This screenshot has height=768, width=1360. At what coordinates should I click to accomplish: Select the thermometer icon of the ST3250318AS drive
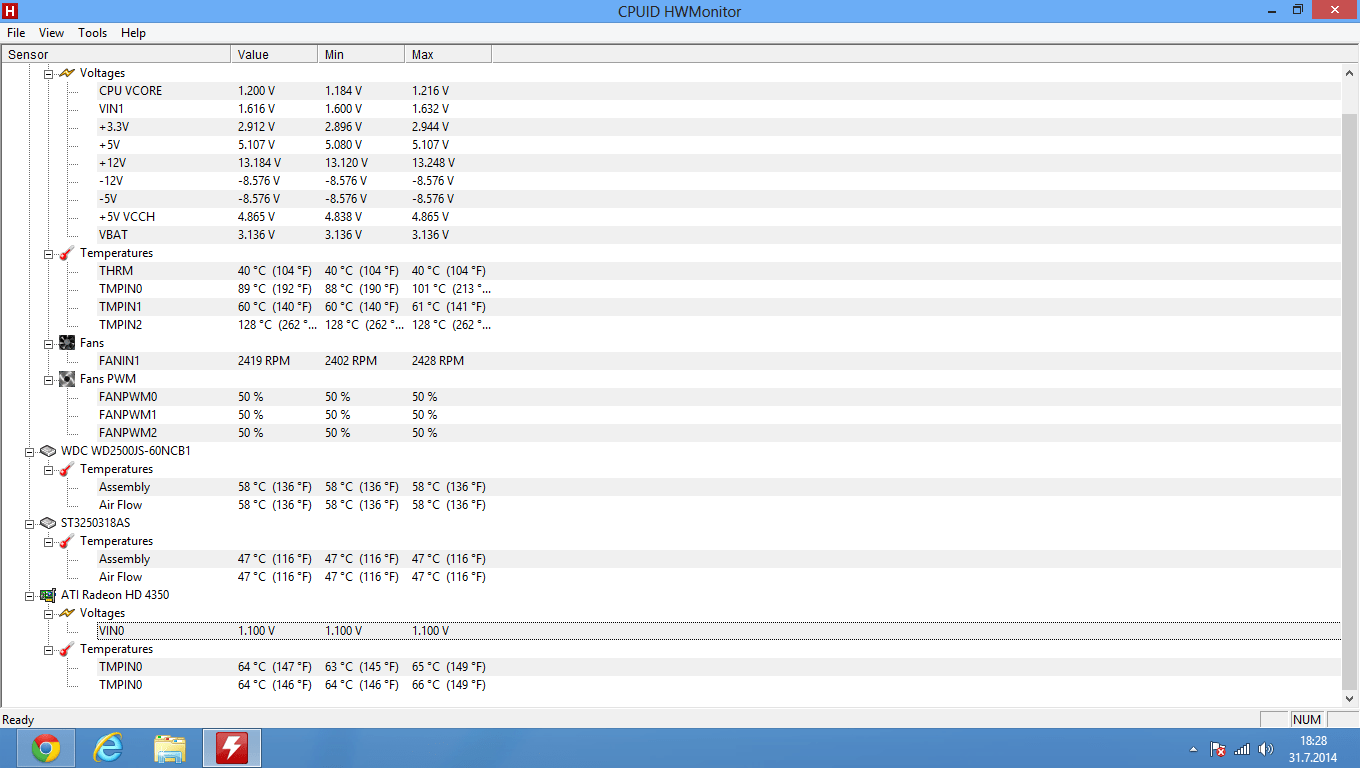click(67, 541)
